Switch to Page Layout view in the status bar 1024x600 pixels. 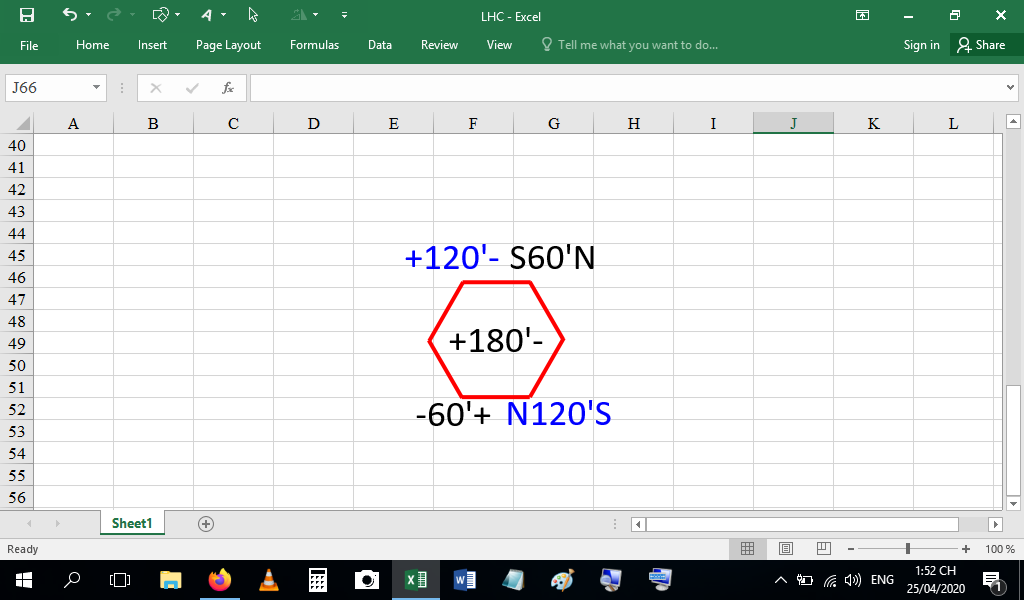[785, 549]
